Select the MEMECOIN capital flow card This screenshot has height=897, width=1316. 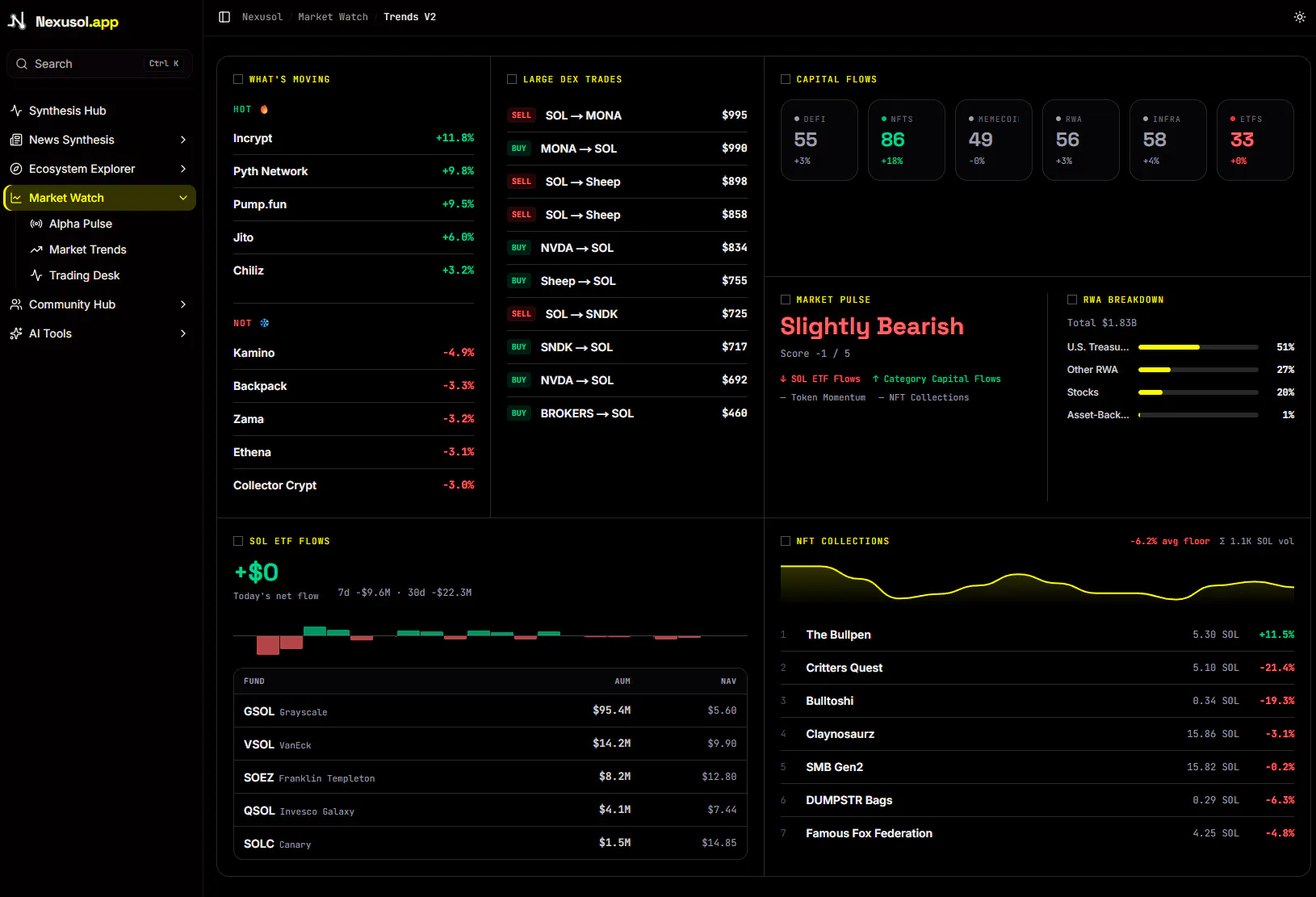tap(994, 140)
